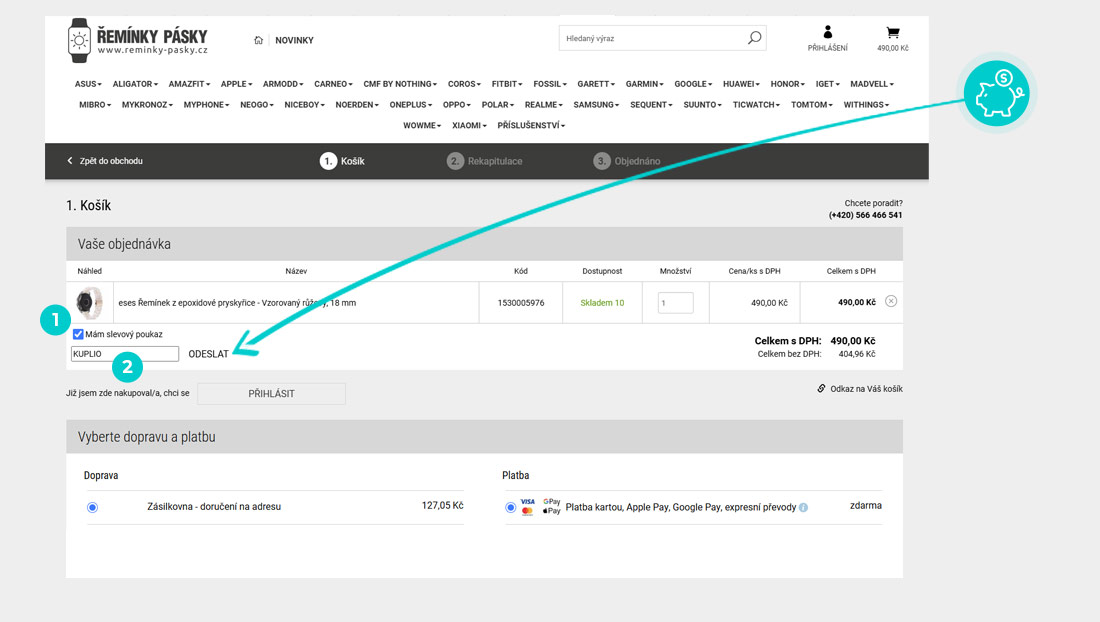Expand the Garmin brand dropdown
Screen dimensions: 1100x622
[645, 84]
